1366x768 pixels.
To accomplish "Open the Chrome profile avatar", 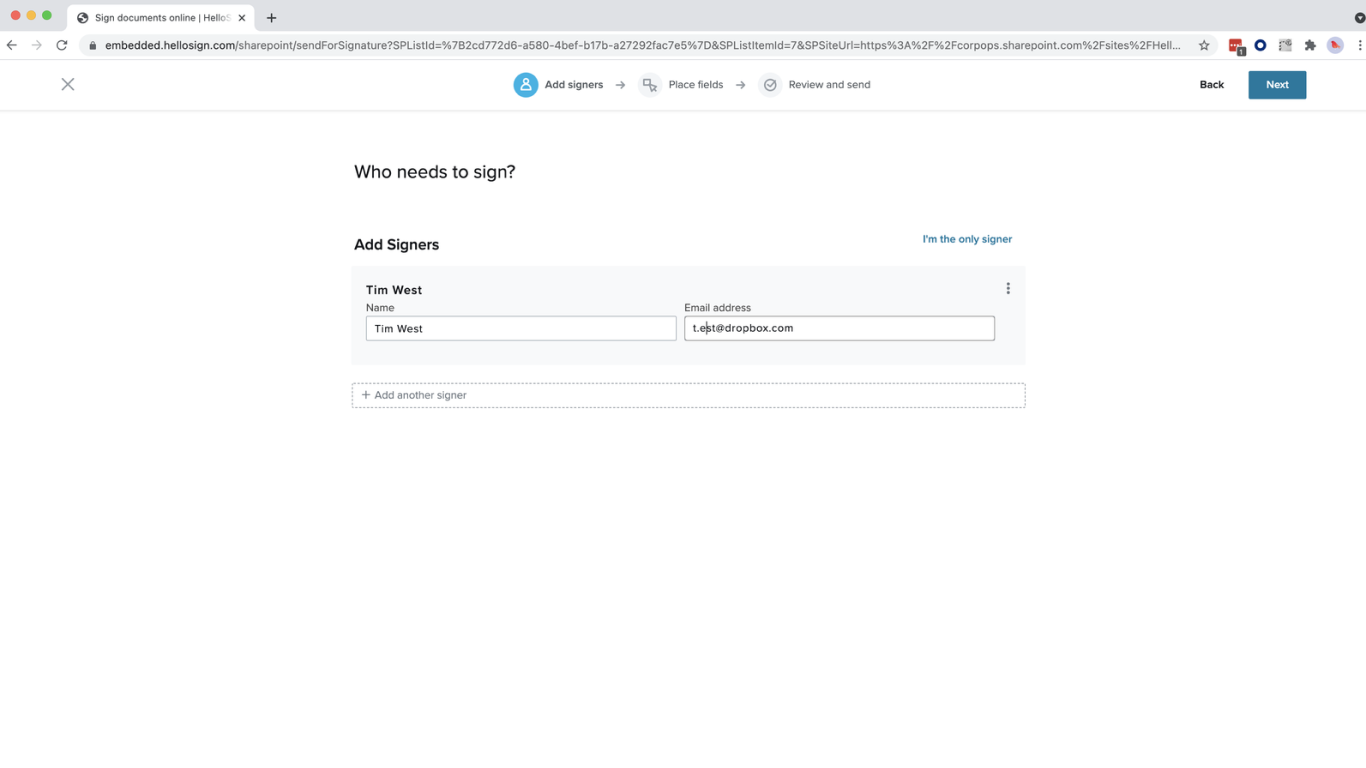I will [1335, 45].
